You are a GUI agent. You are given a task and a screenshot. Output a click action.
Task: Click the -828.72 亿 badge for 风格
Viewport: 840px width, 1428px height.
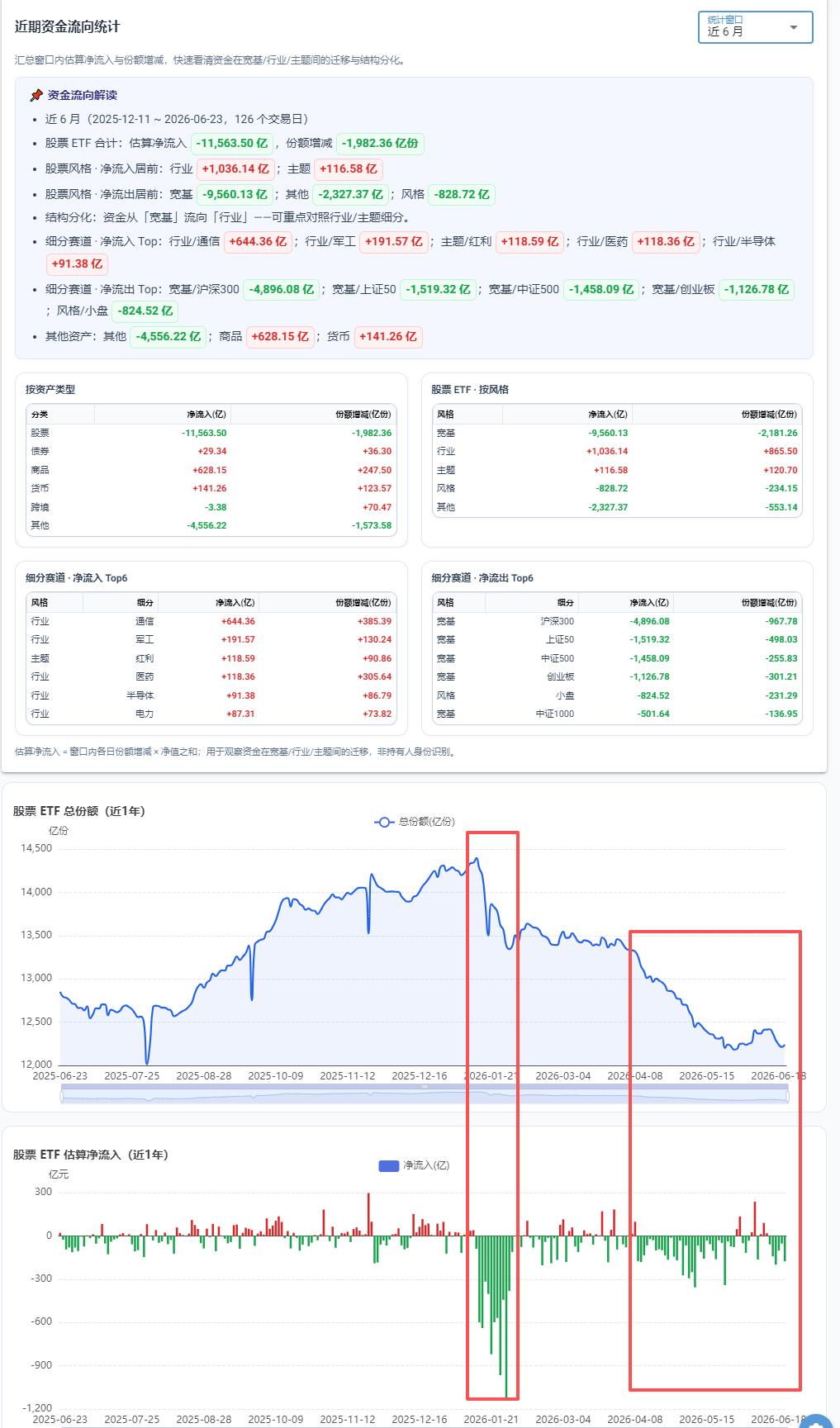(x=461, y=195)
